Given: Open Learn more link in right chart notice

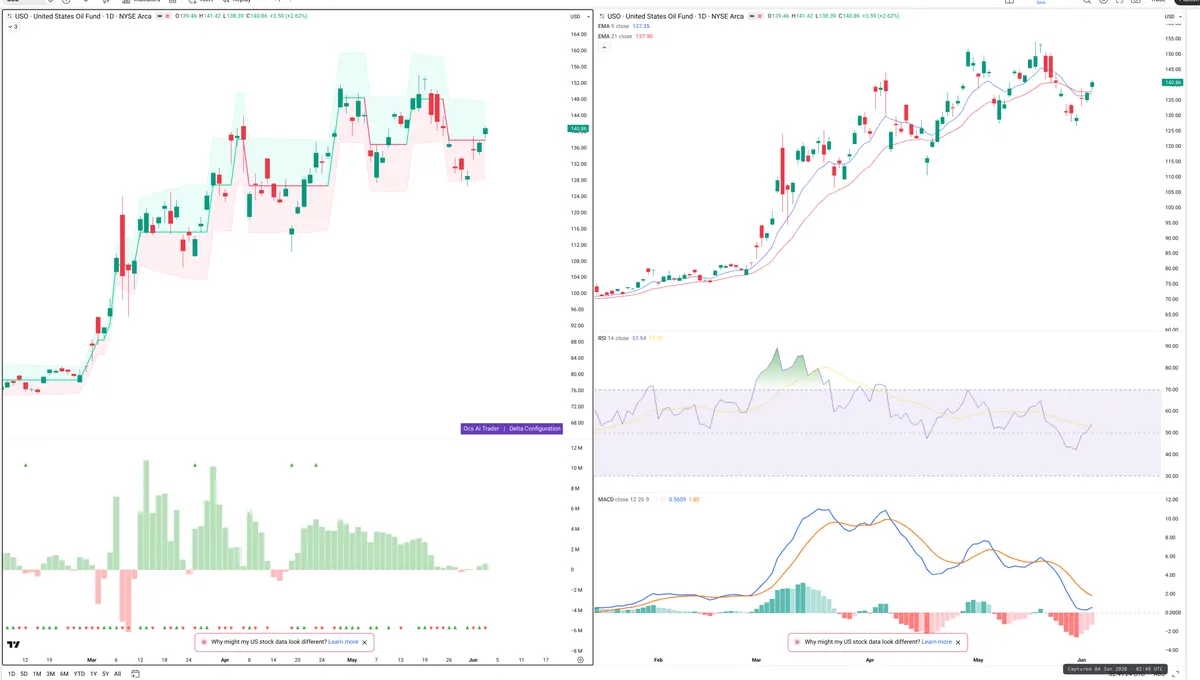Looking at the screenshot, I should point(937,642).
